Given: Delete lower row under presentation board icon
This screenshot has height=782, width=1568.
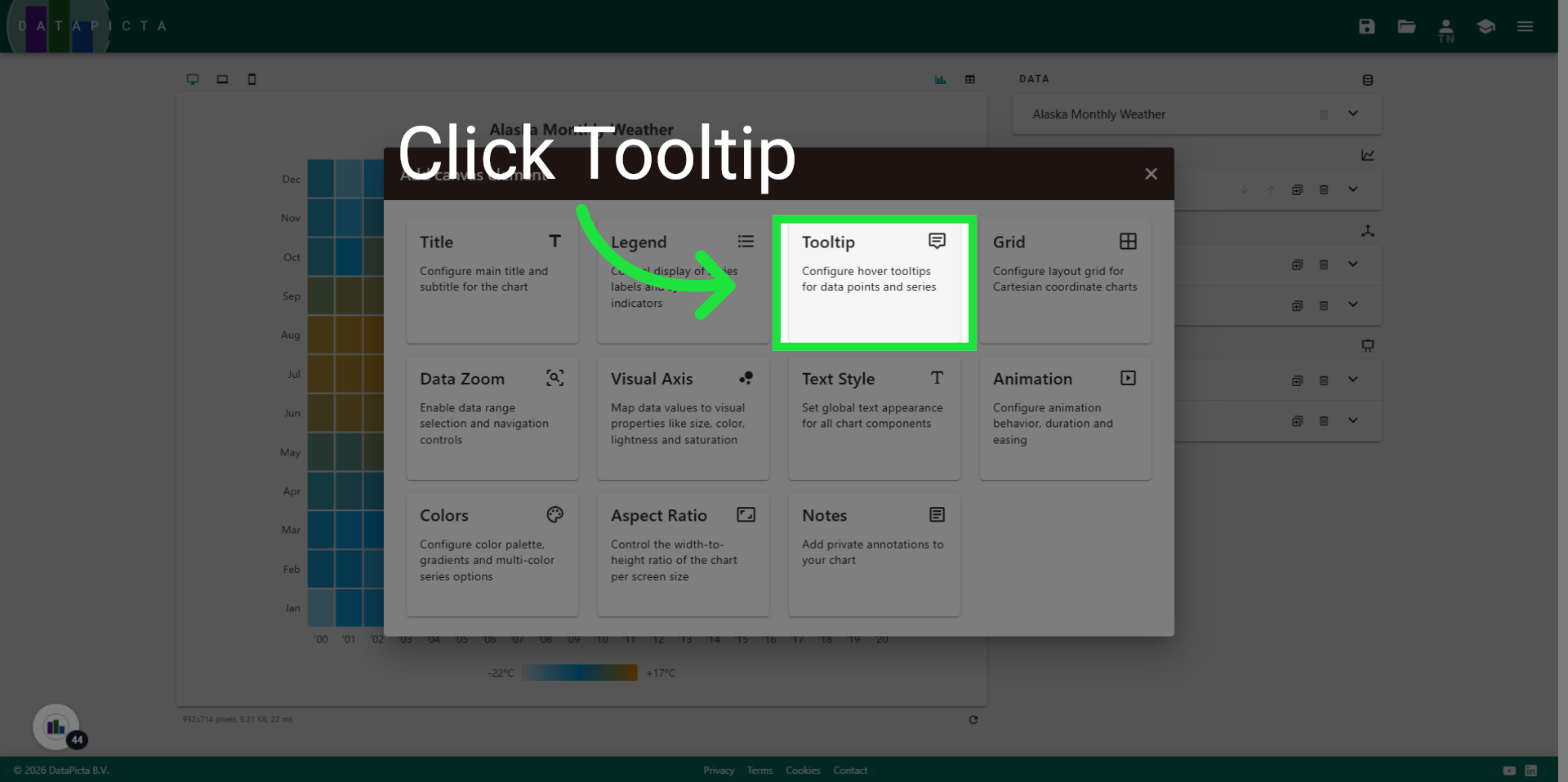Looking at the screenshot, I should coord(1324,421).
